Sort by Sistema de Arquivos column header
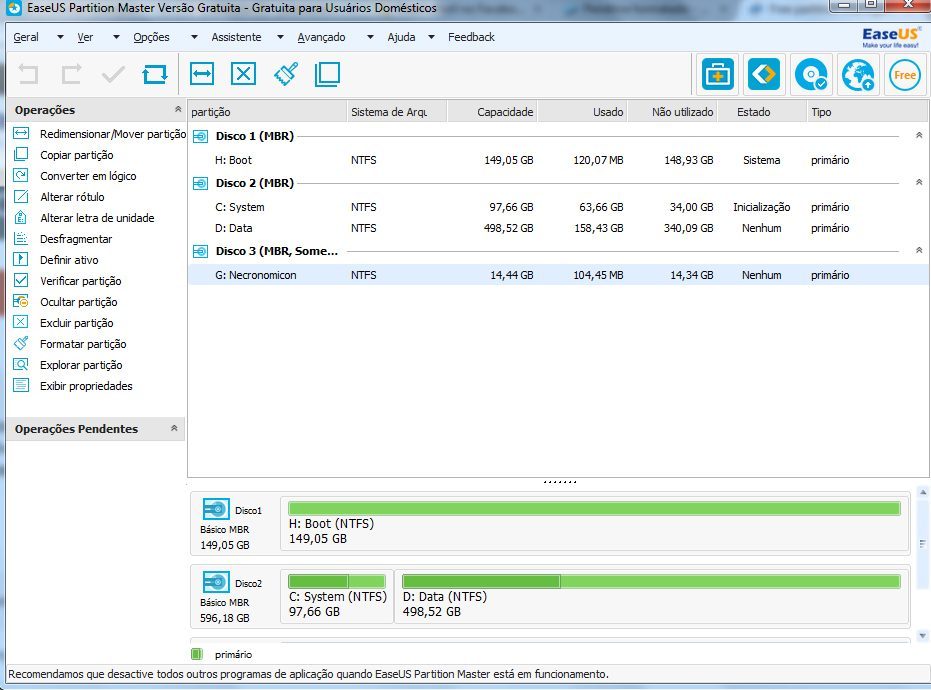This screenshot has height=690, width=931. pos(397,112)
